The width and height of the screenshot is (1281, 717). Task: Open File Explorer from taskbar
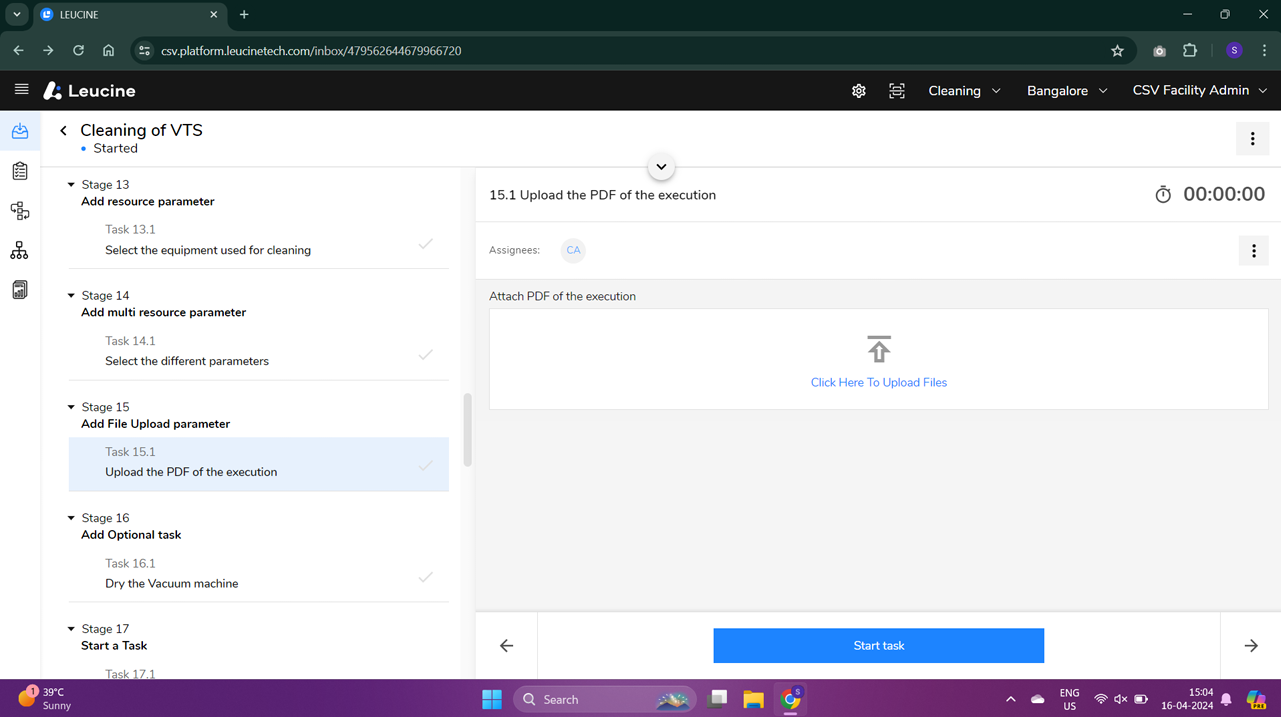point(753,699)
